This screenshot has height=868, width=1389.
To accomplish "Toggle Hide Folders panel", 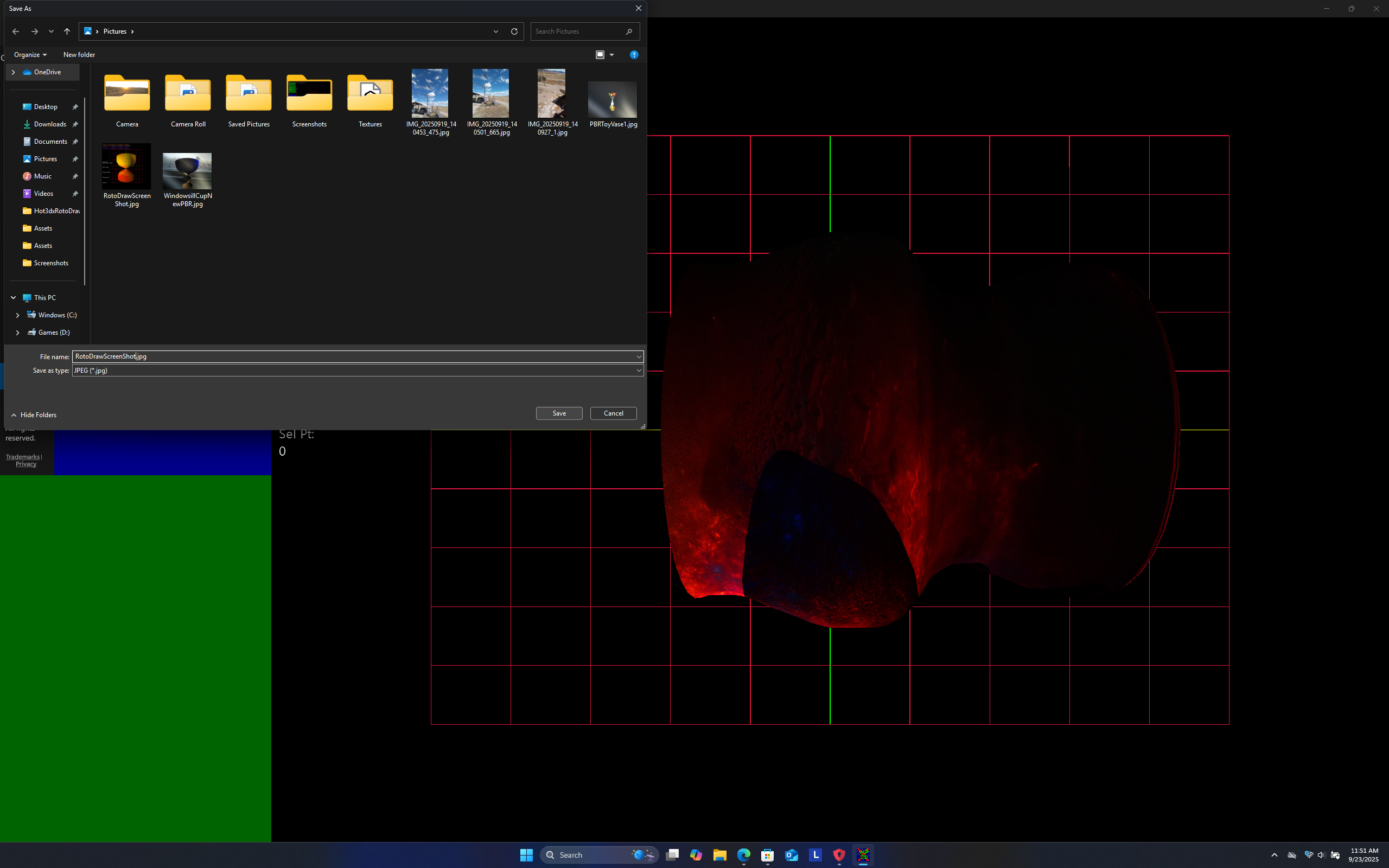I will pos(34,414).
